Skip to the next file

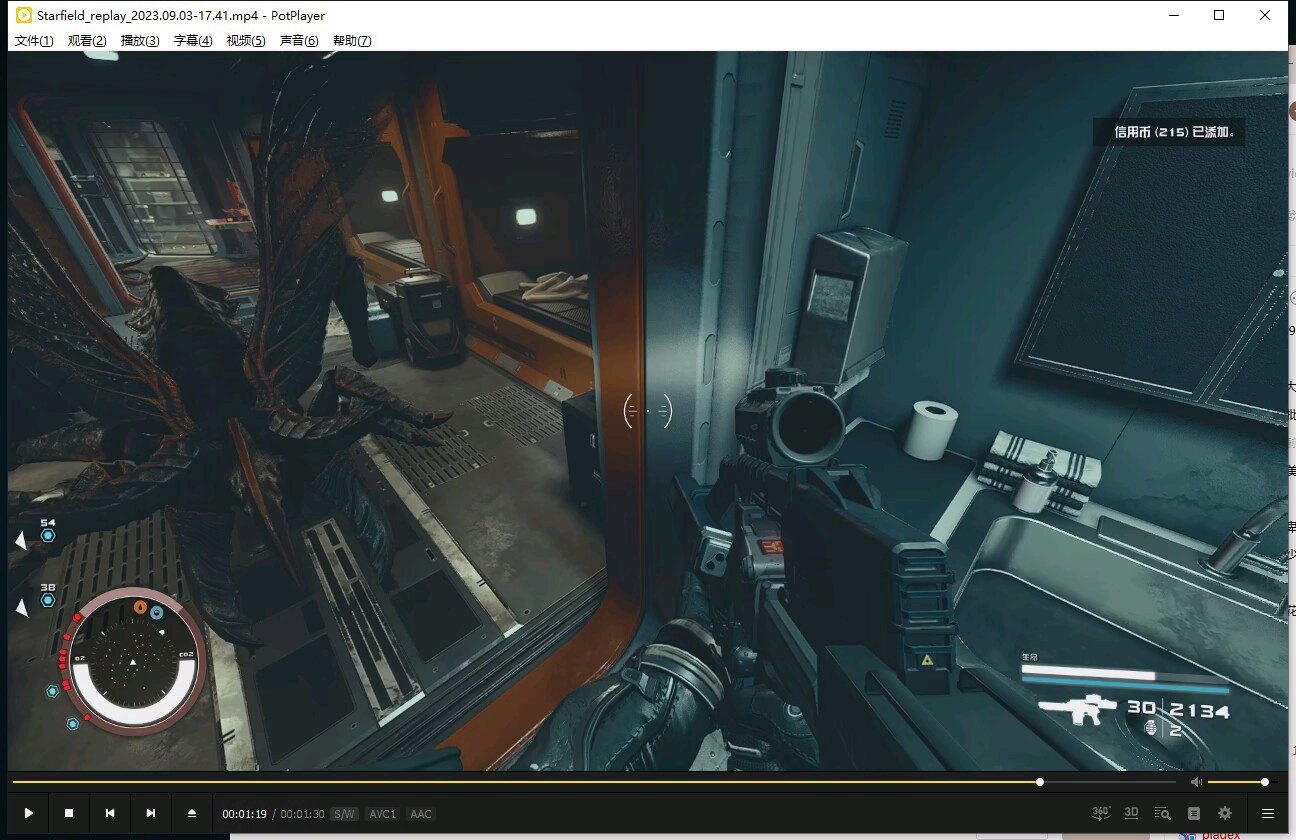point(151,813)
